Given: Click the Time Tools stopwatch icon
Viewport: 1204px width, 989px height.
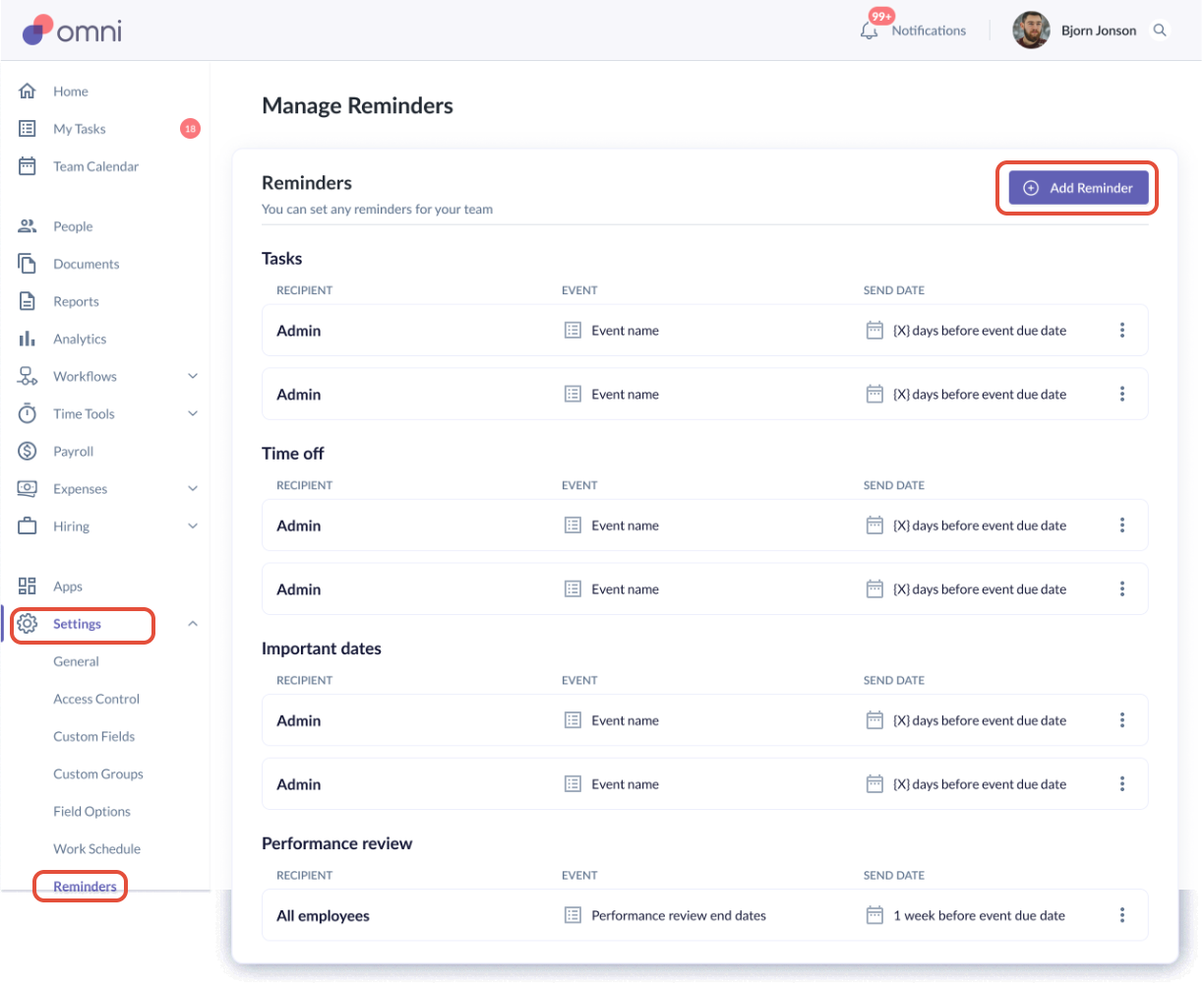Looking at the screenshot, I should click(x=28, y=413).
